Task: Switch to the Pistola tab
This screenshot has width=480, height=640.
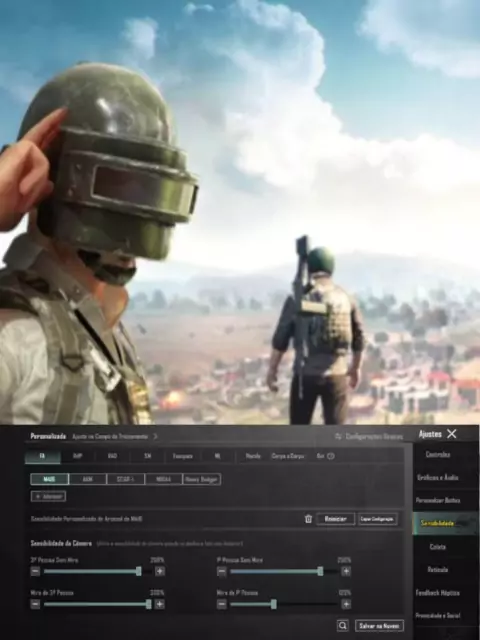Action: point(253,456)
